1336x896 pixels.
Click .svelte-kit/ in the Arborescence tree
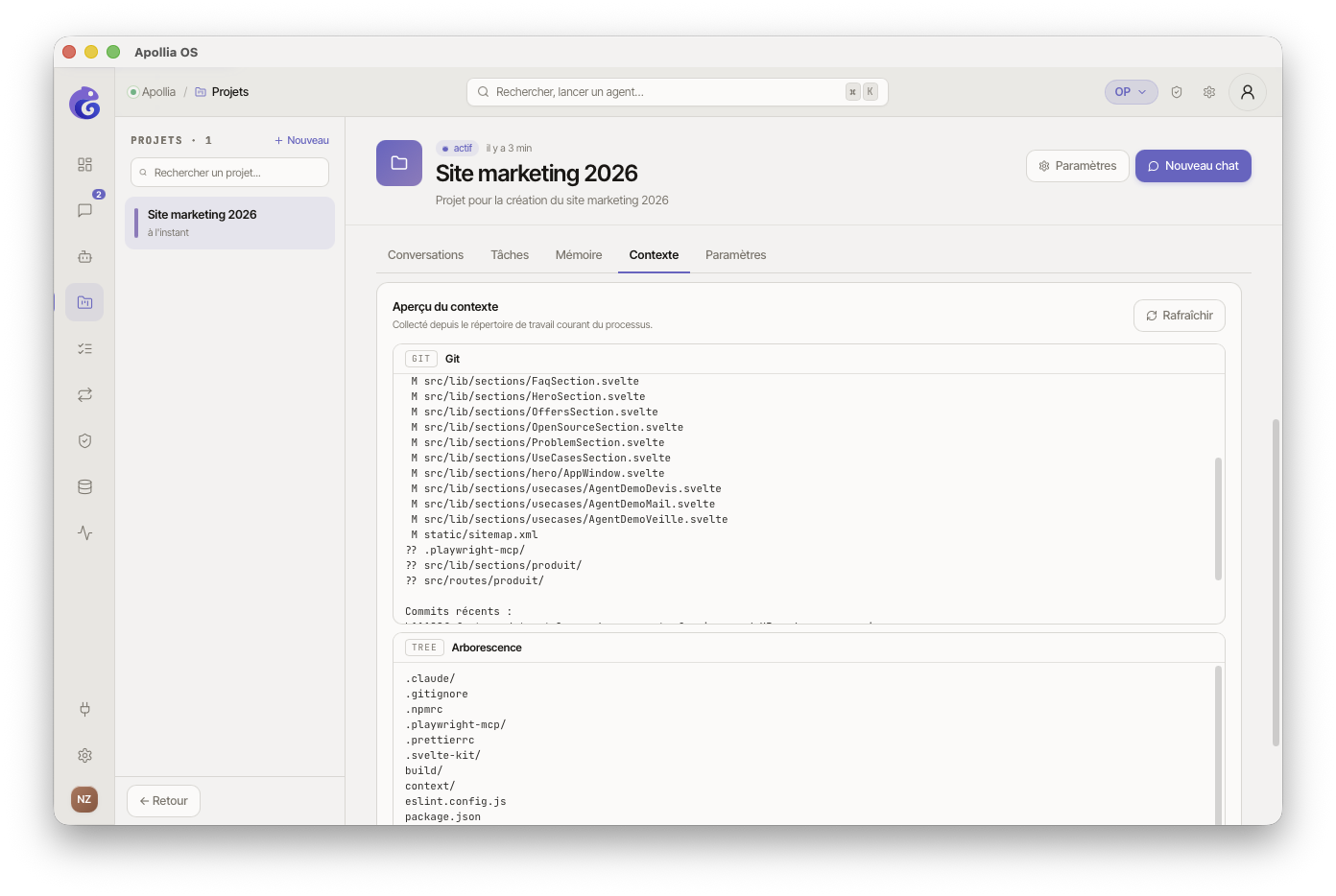(442, 756)
